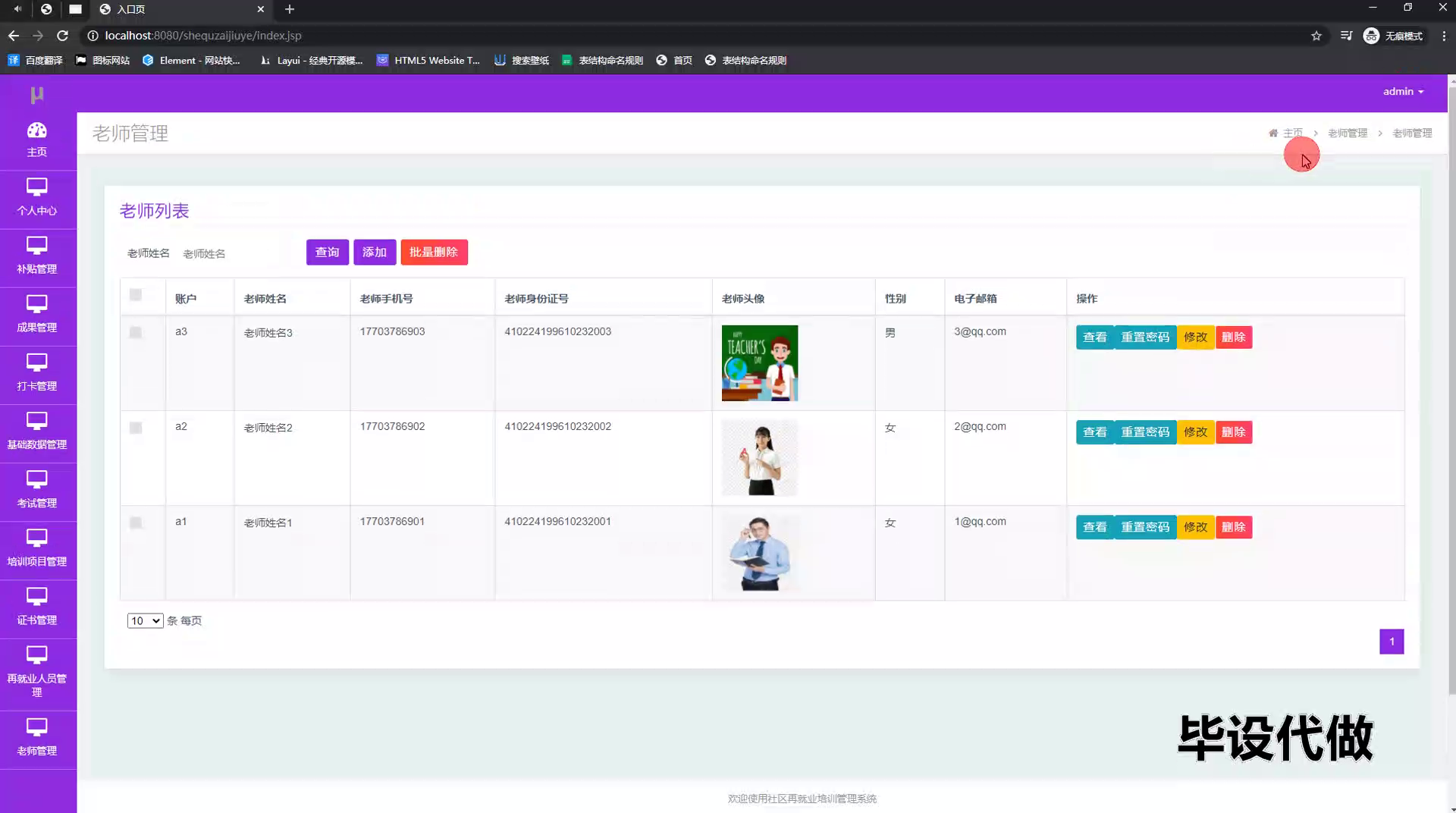1456x813 pixels.
Task: Open the reading list icon in toolbar
Action: pos(1346,36)
